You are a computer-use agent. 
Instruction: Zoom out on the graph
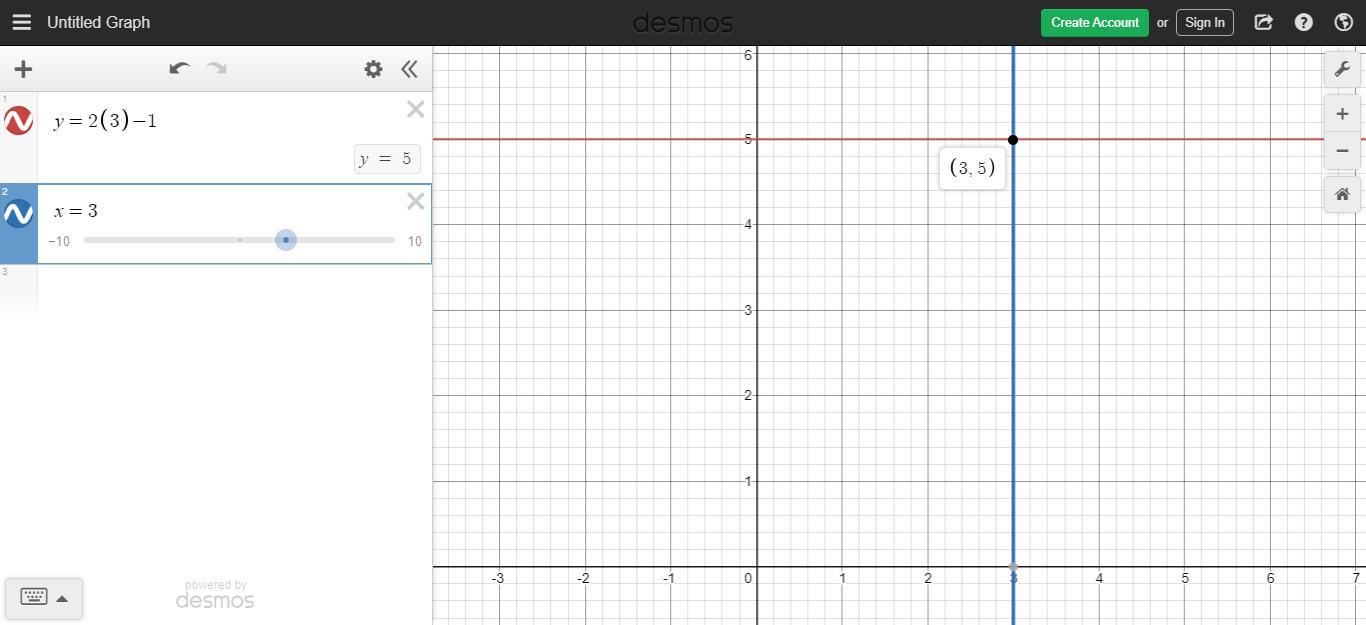(x=1342, y=151)
